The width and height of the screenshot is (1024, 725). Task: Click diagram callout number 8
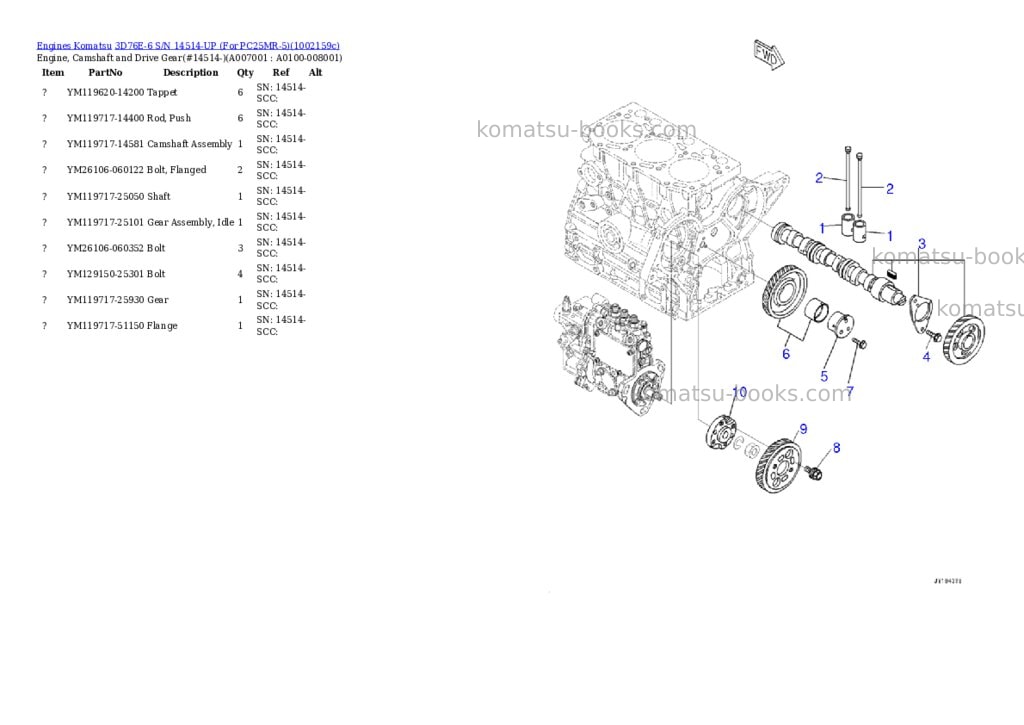(836, 448)
